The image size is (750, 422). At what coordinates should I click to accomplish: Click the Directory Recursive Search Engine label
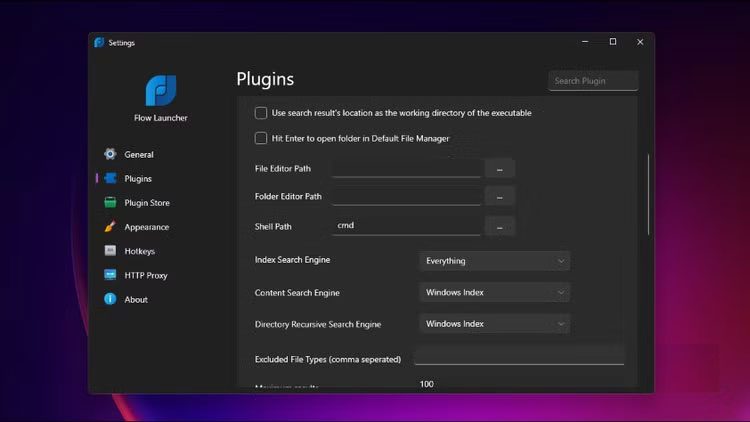tap(318, 324)
